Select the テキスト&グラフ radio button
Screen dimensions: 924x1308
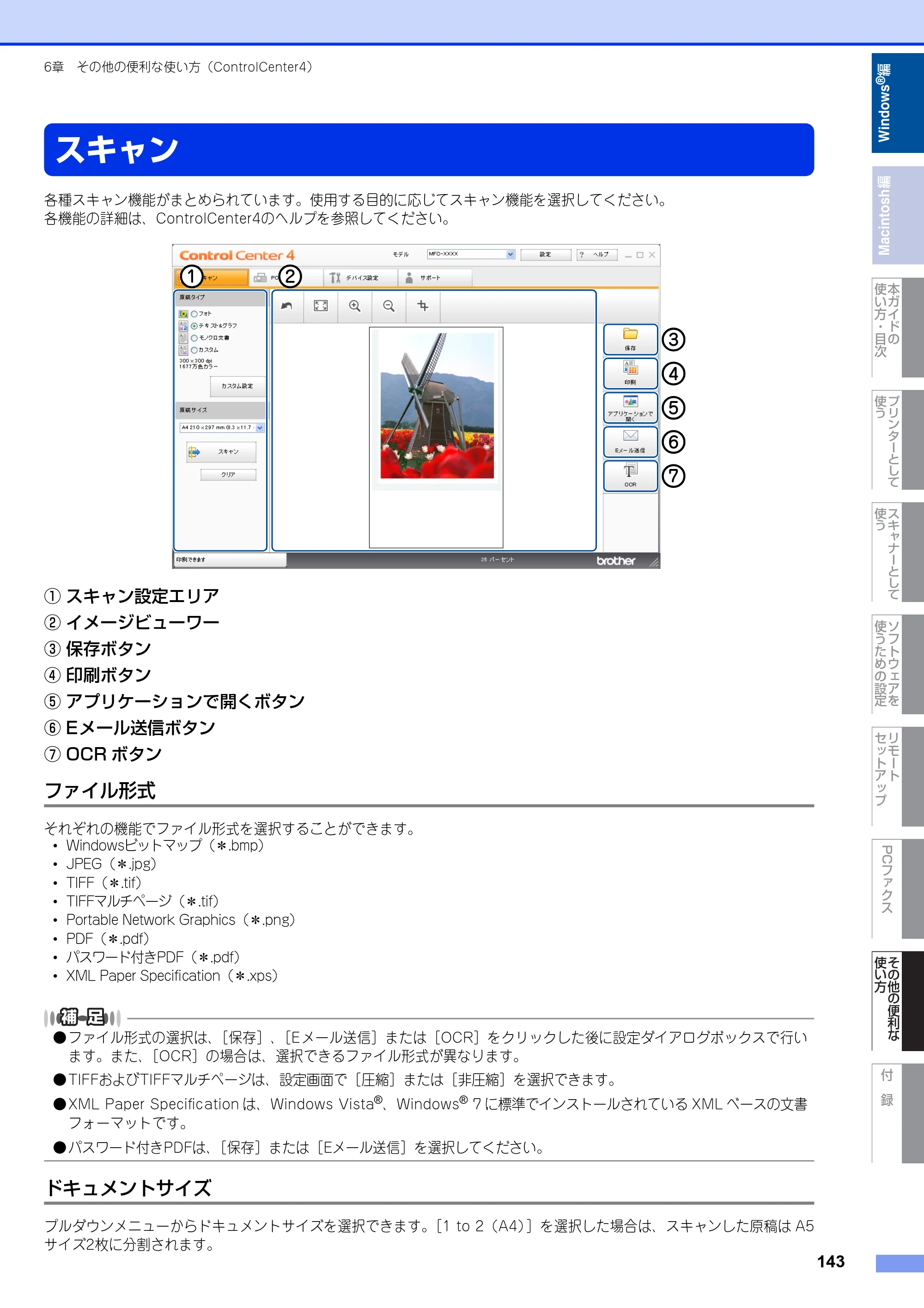click(194, 326)
